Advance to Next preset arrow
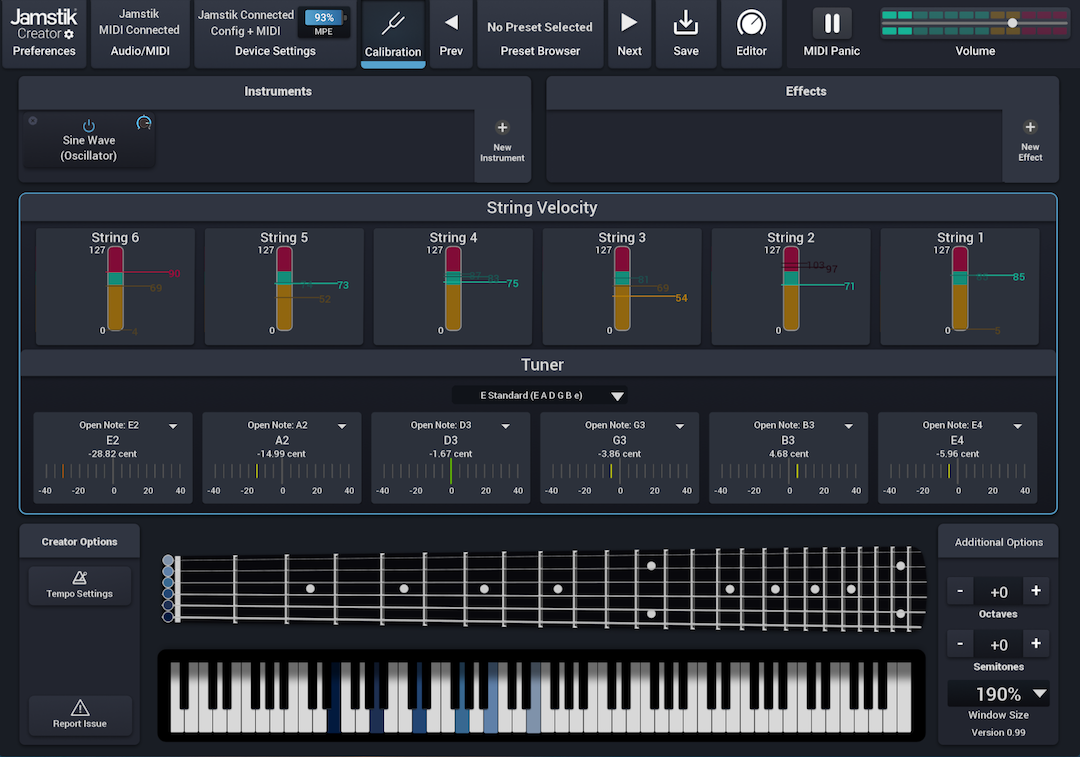 click(629, 33)
